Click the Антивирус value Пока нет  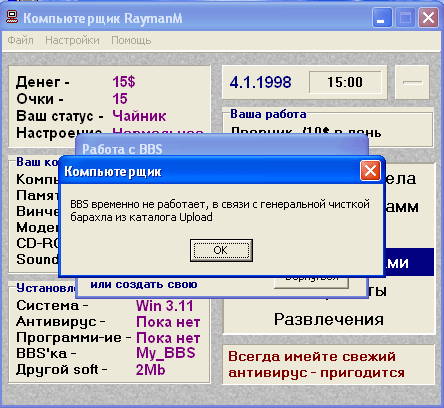(x=168, y=322)
